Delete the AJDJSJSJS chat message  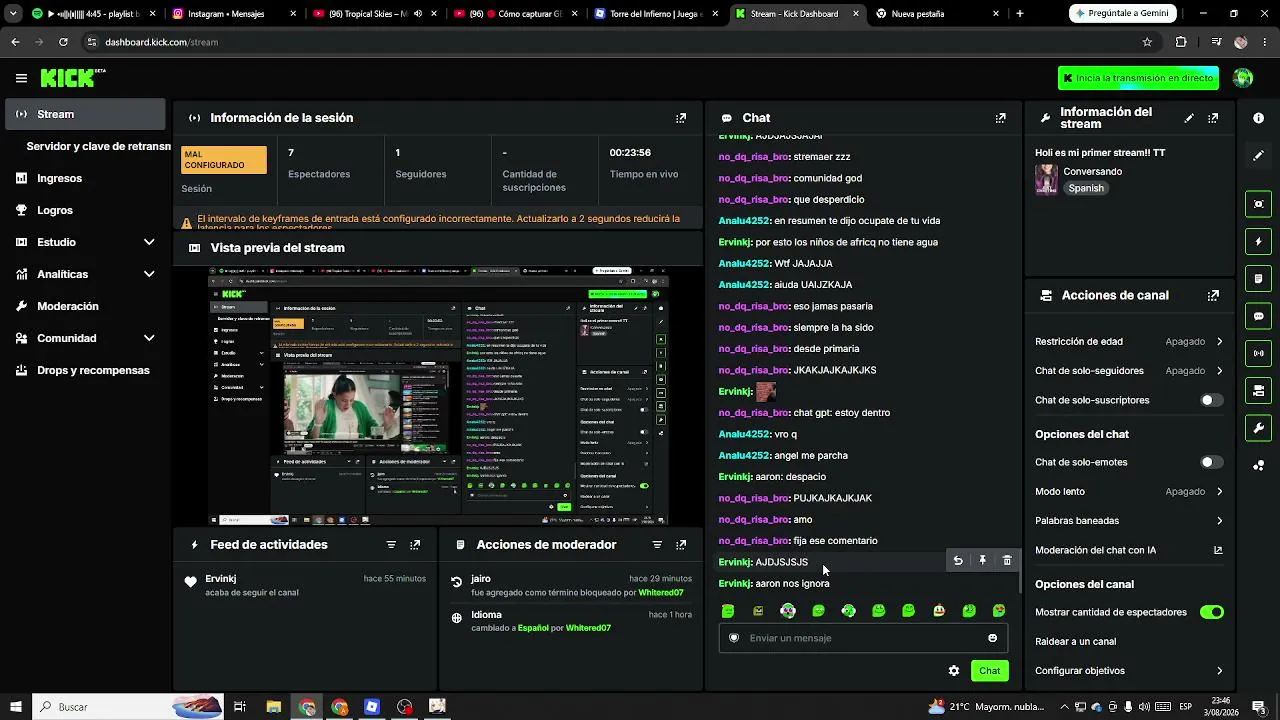point(1007,561)
